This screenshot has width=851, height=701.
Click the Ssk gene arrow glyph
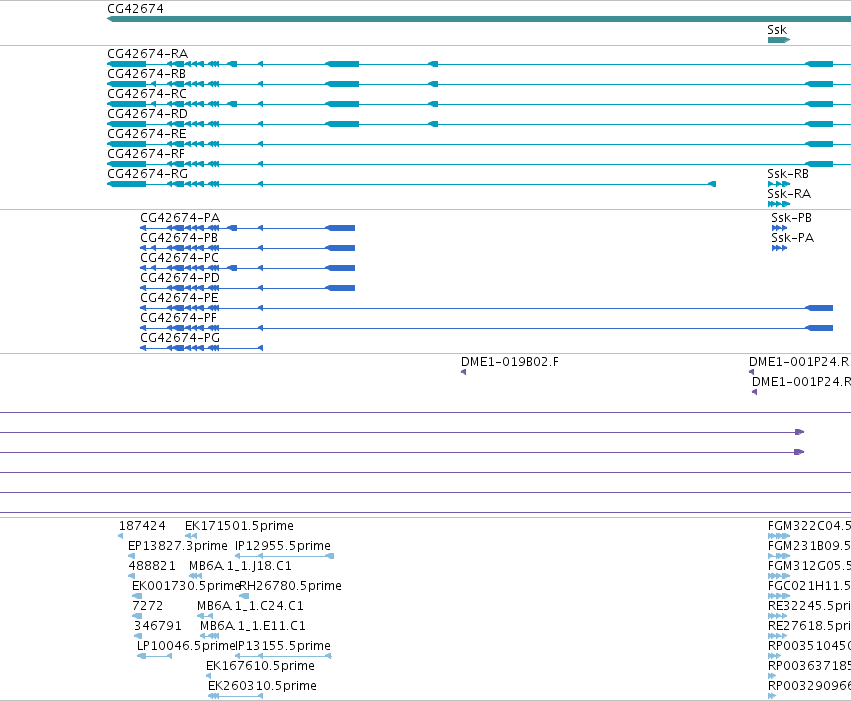point(779,40)
